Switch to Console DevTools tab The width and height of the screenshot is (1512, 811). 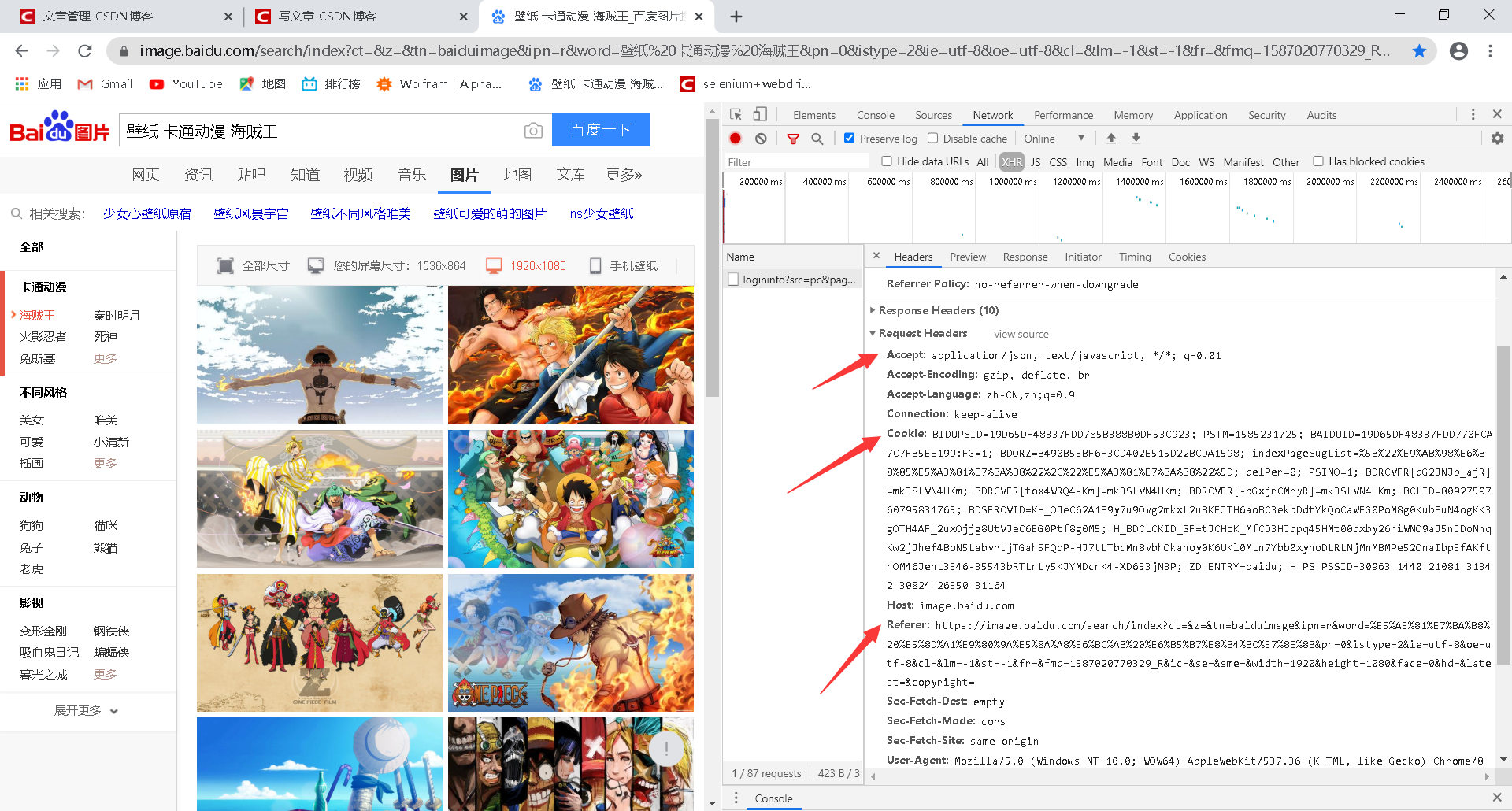click(875, 115)
